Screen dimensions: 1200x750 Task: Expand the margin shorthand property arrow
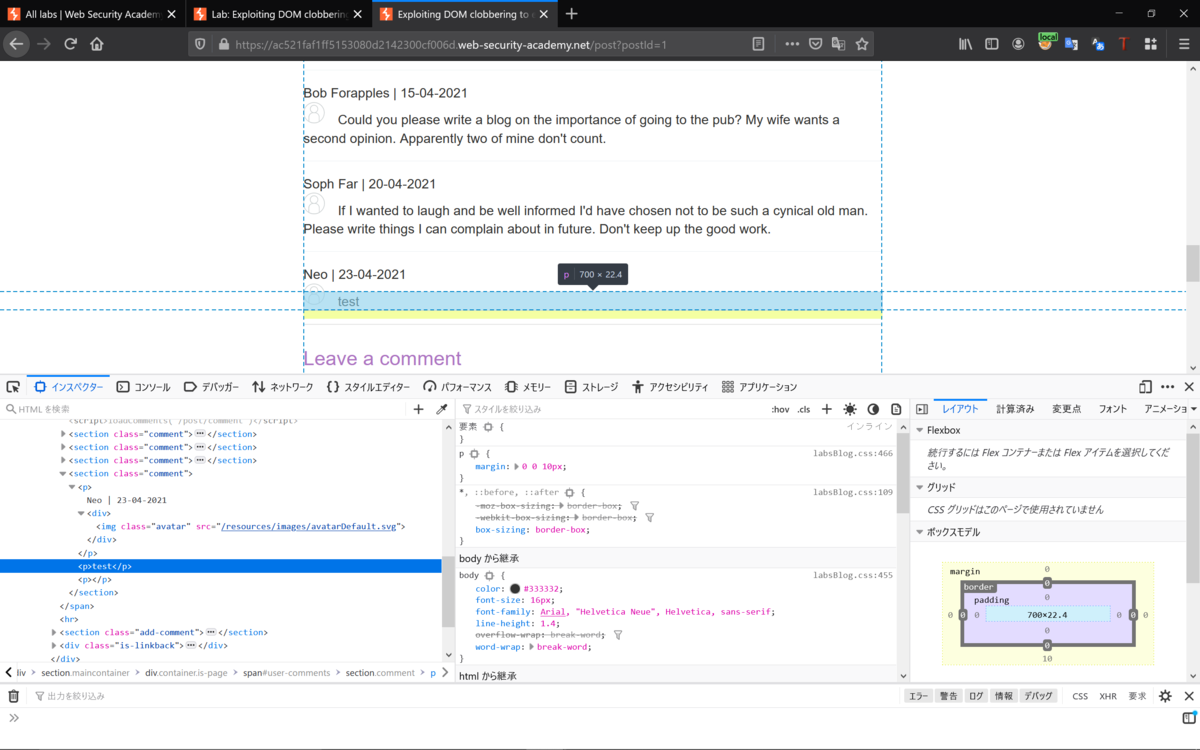click(x=517, y=467)
